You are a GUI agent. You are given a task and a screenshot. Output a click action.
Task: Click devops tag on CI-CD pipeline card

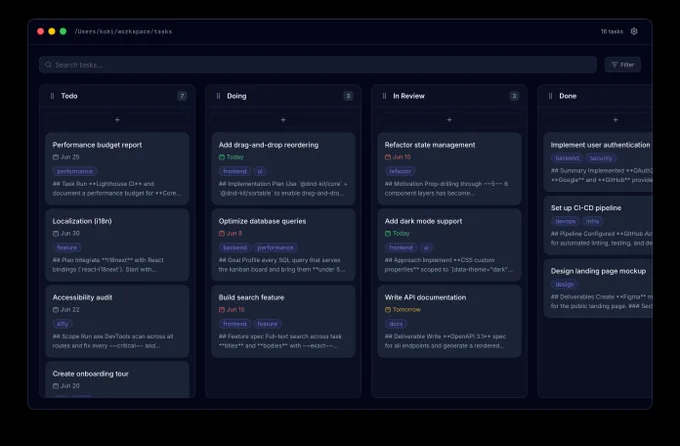tap(566, 221)
